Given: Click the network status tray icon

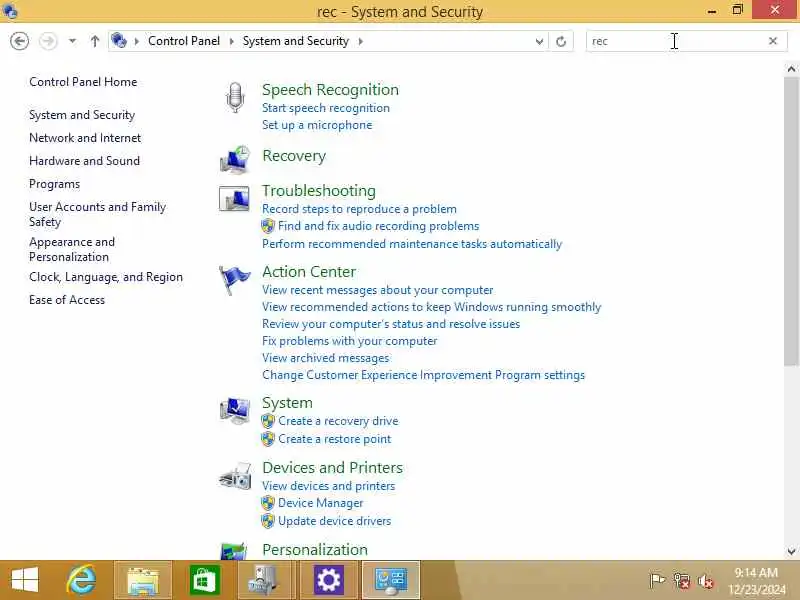Looking at the screenshot, I should (x=682, y=580).
